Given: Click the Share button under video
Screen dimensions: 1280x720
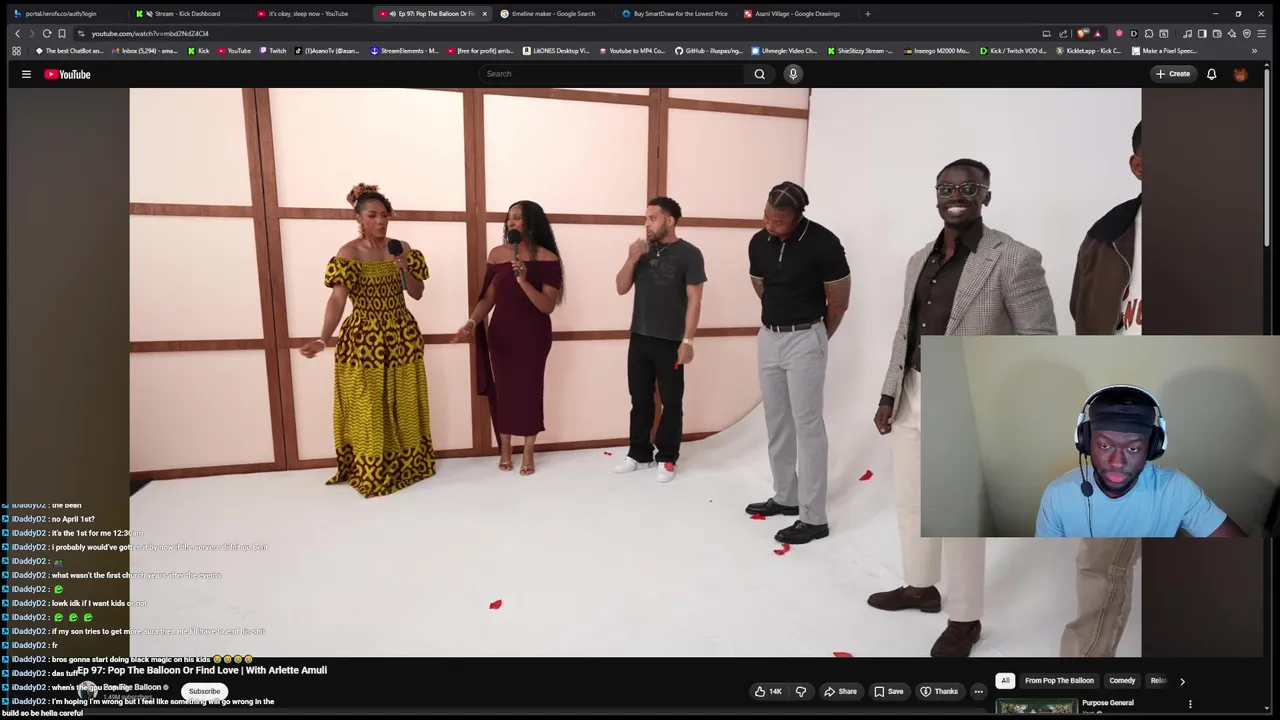Looking at the screenshot, I should click(x=840, y=691).
